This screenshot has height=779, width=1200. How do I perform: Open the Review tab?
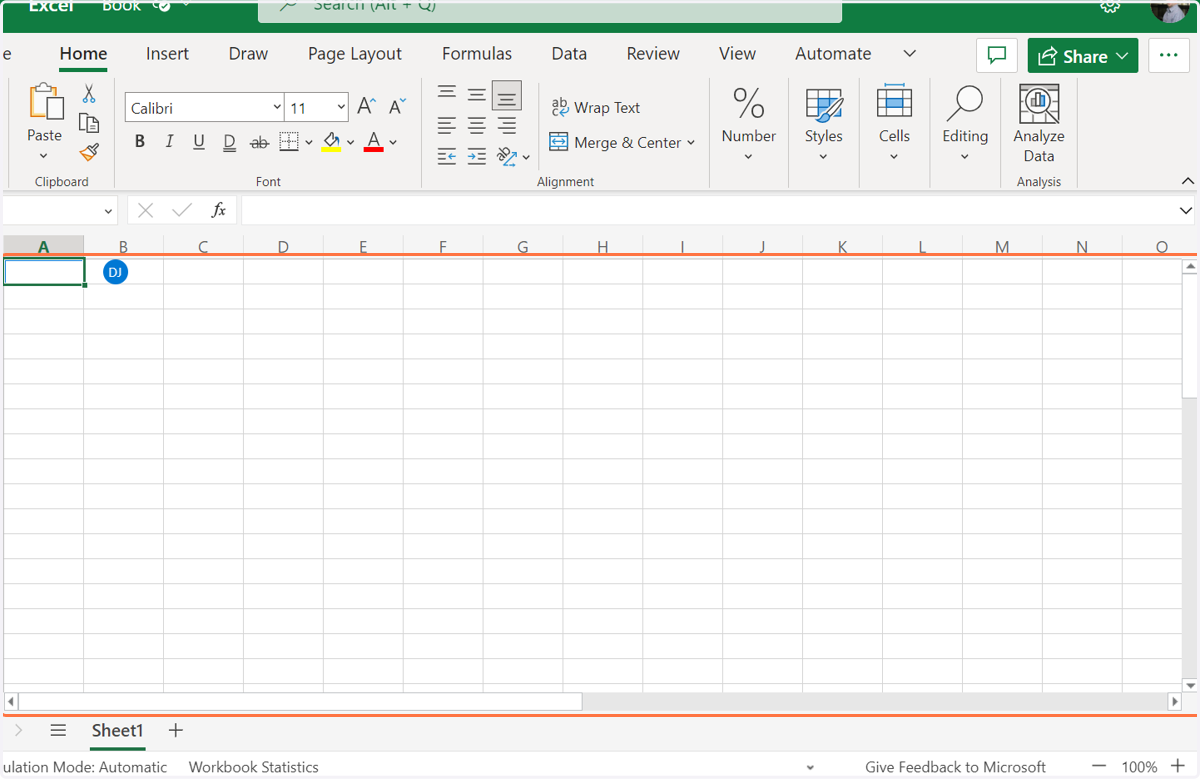click(653, 54)
